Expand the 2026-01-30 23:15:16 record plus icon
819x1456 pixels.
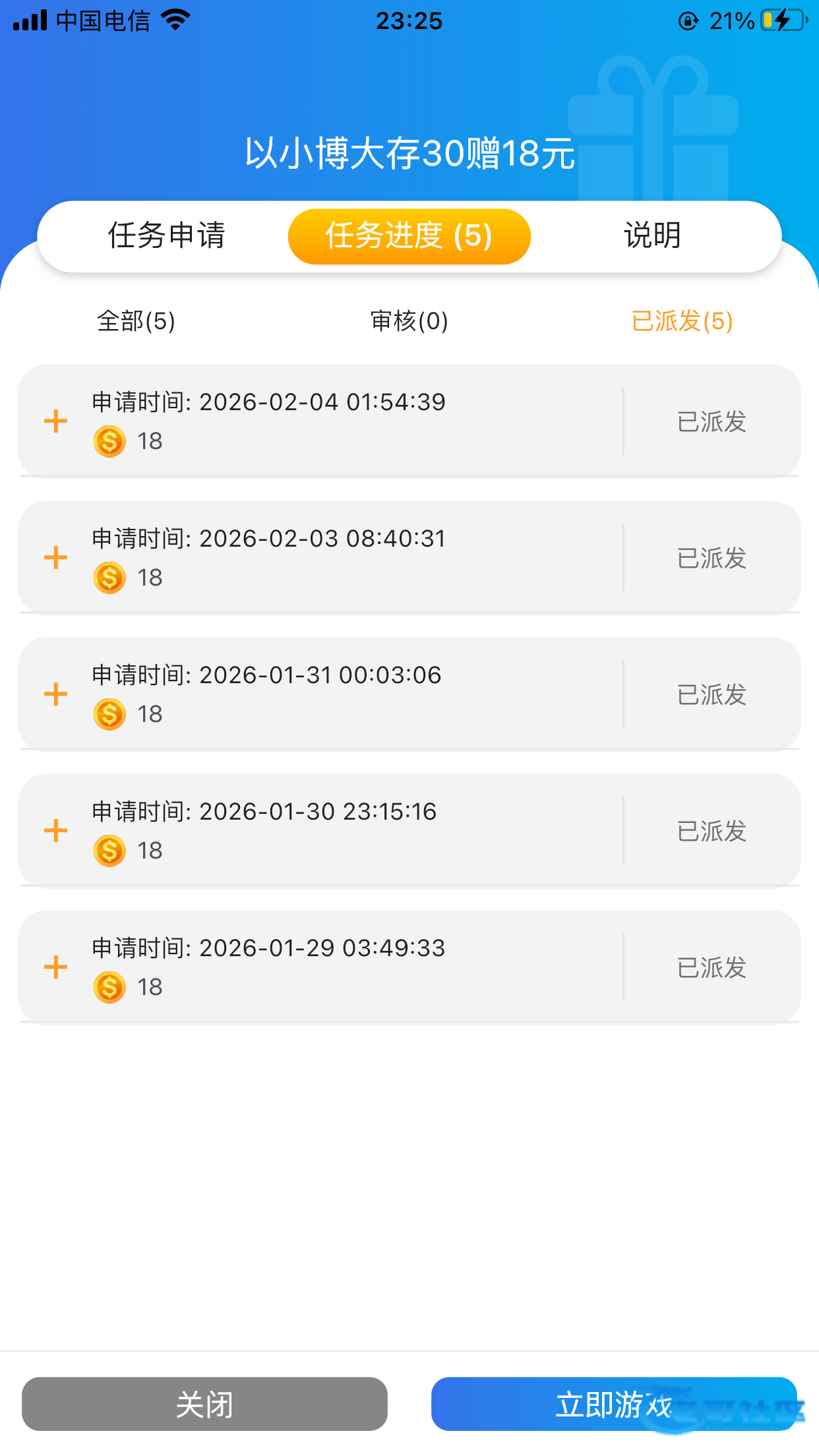coord(56,830)
